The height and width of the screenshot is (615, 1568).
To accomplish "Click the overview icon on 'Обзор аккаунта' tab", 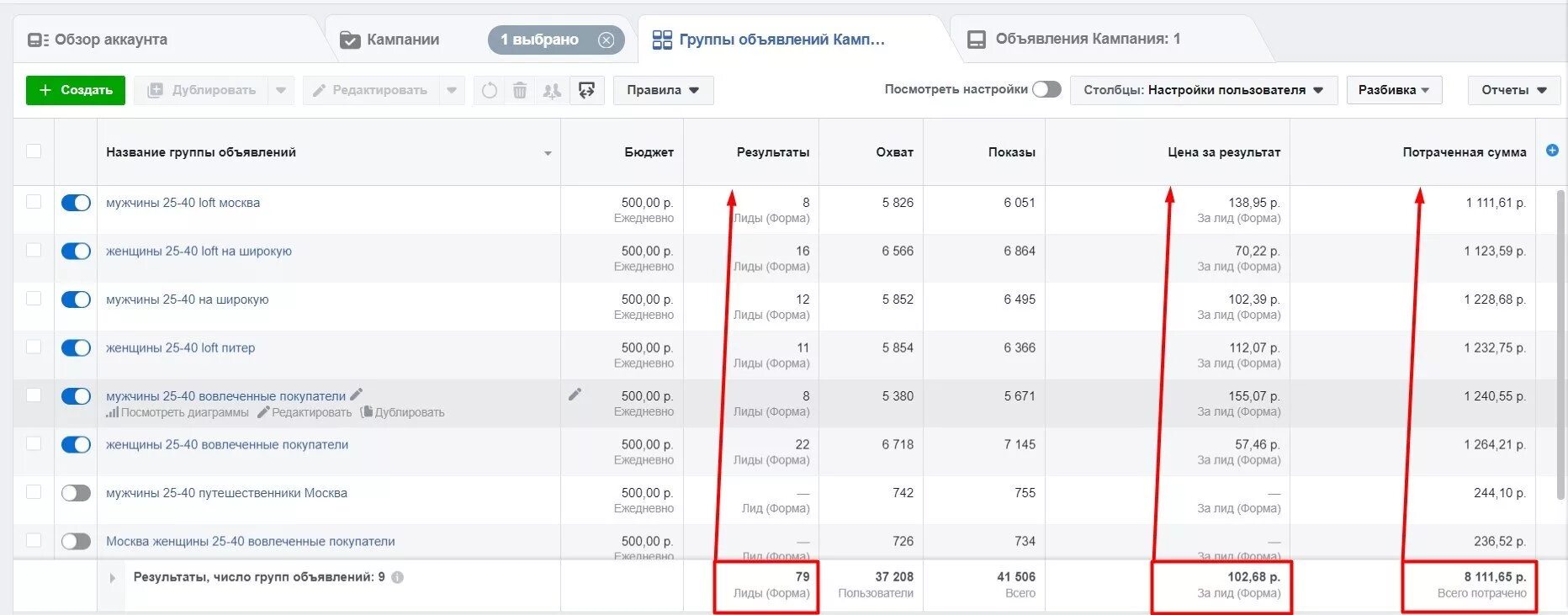I will tap(38, 40).
